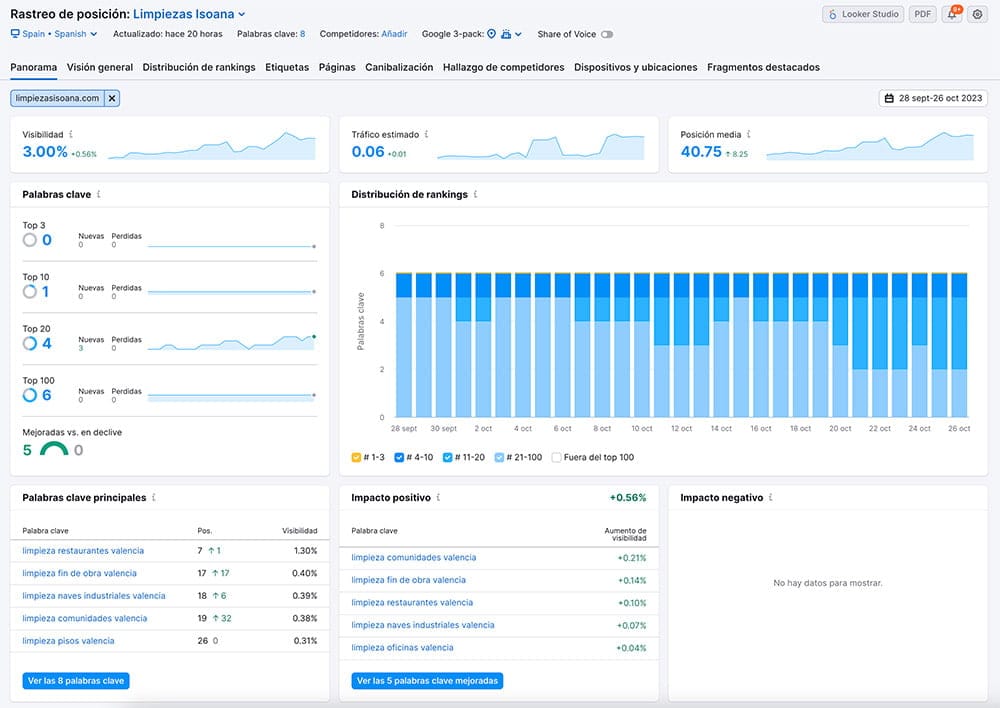Image resolution: width=1000 pixels, height=708 pixels.
Task: Open the 28 sept-26 oct 2023 date picker
Action: click(933, 98)
